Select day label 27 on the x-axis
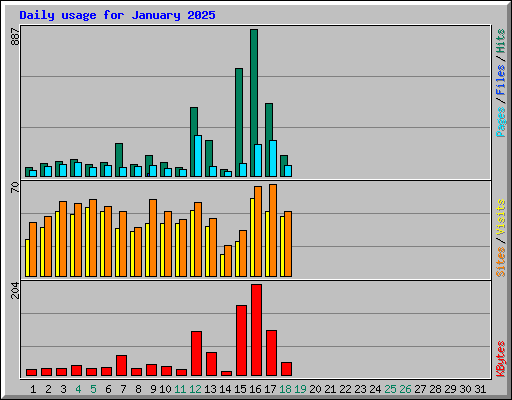The image size is (512, 400). (420, 389)
